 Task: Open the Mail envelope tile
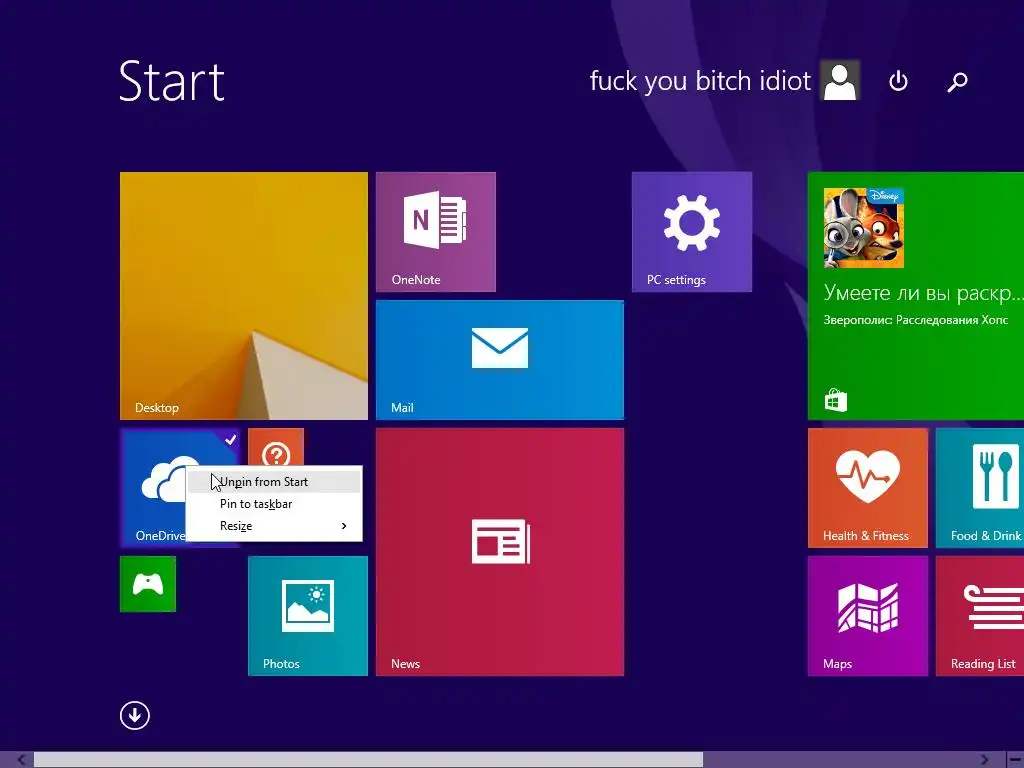[500, 360]
